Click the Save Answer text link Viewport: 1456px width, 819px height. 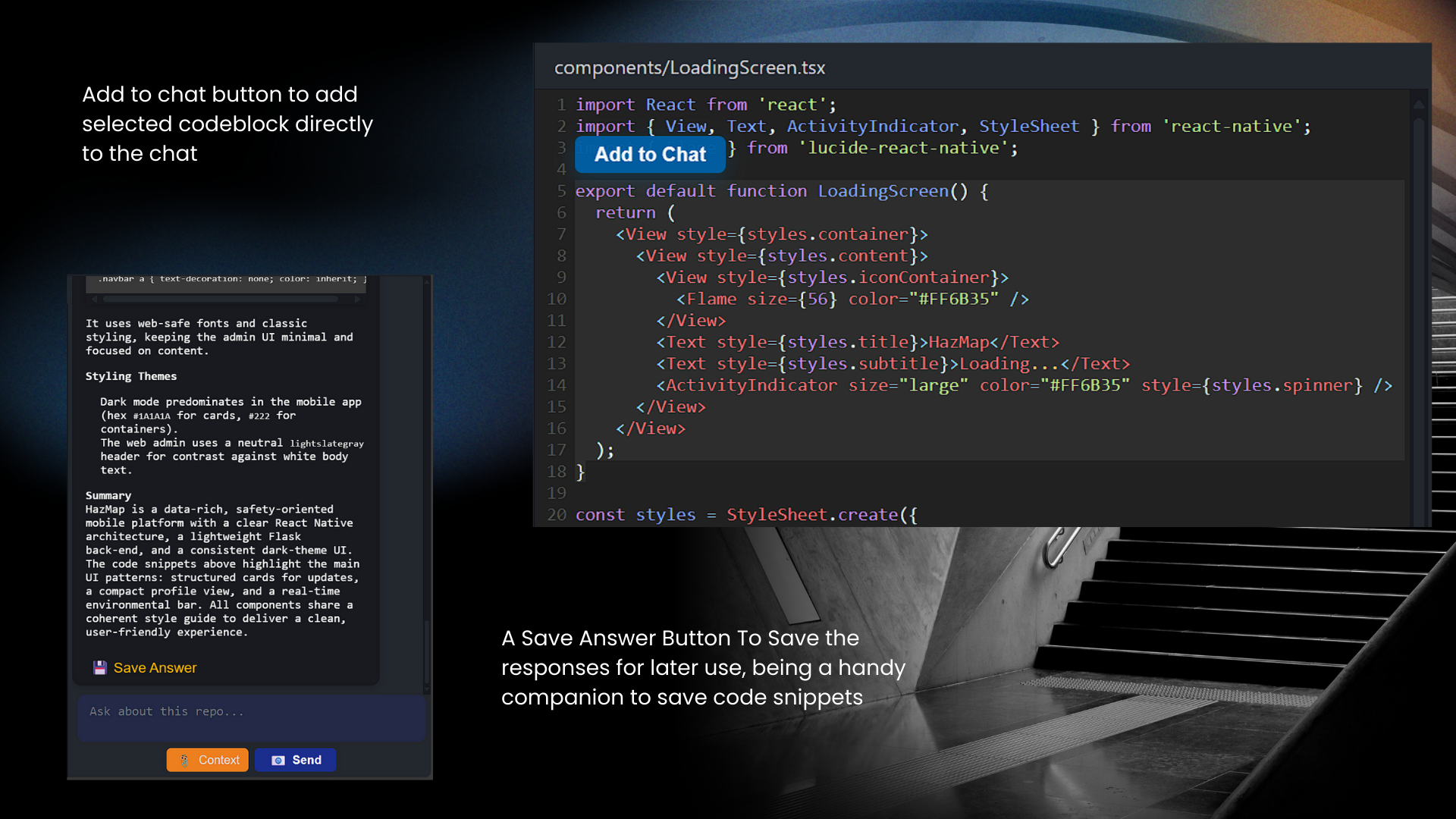coord(155,667)
